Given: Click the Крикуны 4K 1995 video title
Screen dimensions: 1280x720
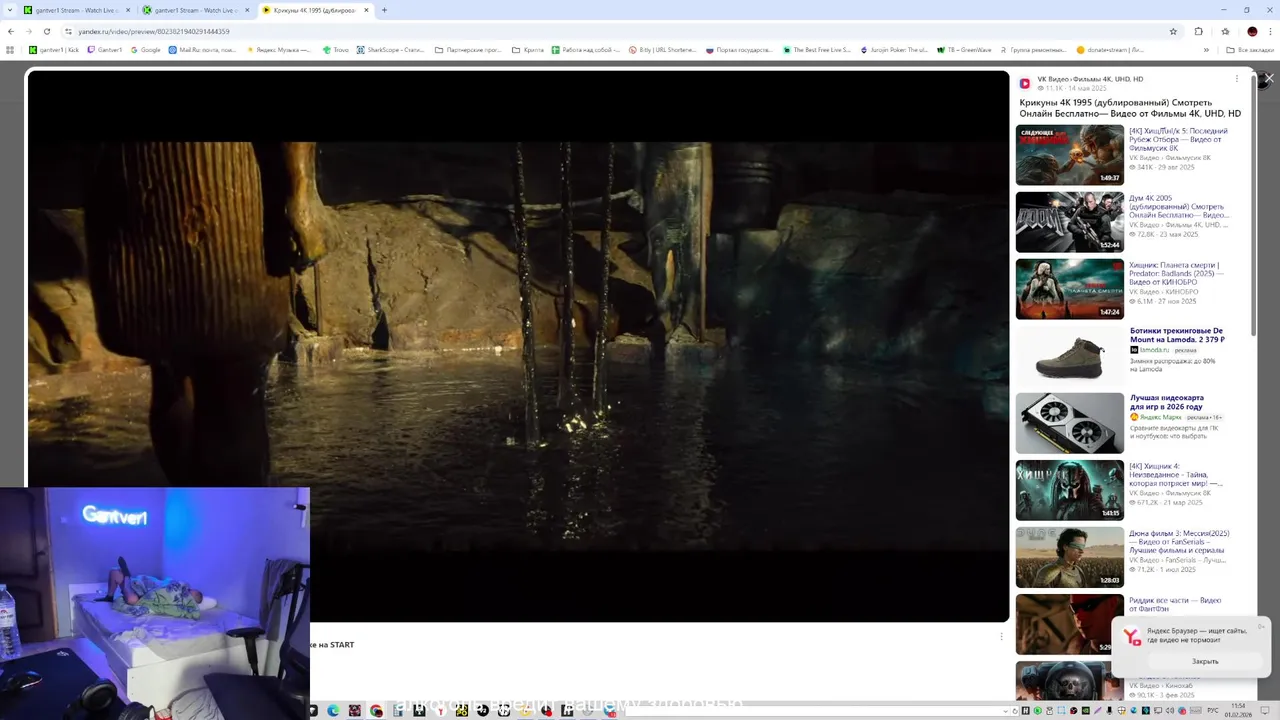Looking at the screenshot, I should click(x=1130, y=108).
